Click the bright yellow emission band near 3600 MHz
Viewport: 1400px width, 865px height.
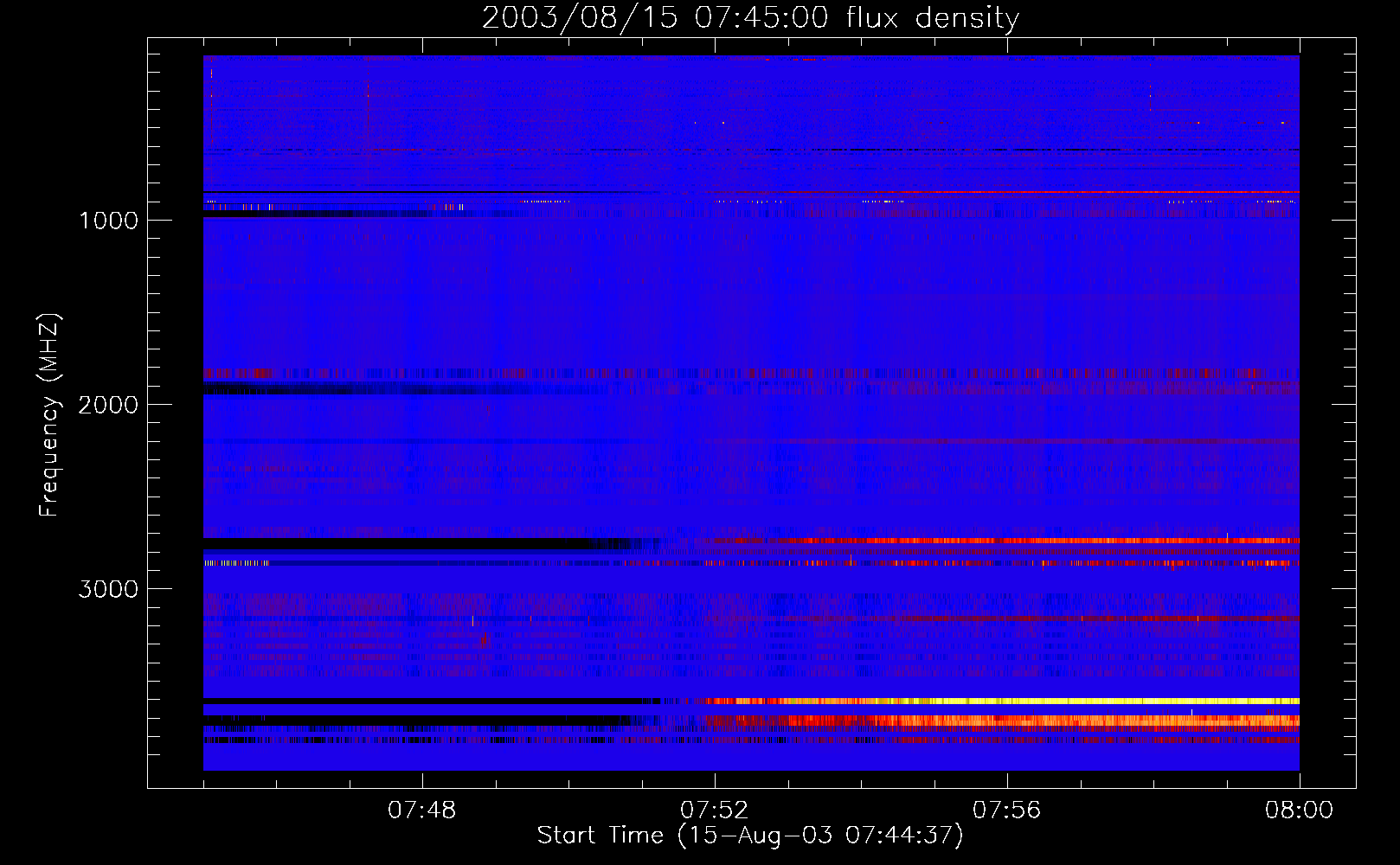(x=1002, y=701)
